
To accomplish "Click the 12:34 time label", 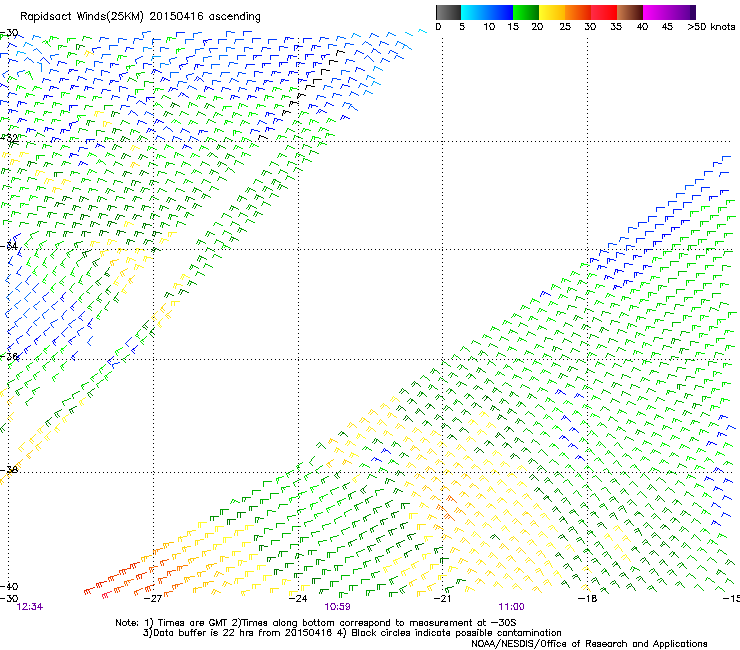I will [x=30, y=607].
